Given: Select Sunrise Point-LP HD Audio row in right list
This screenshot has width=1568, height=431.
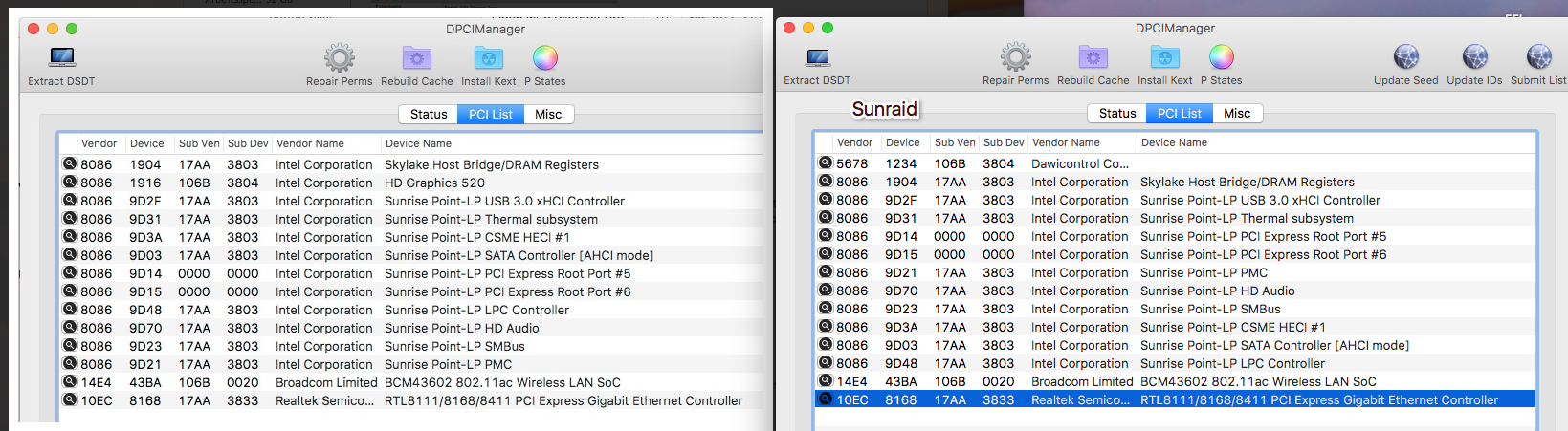Looking at the screenshot, I should click(1217, 291).
